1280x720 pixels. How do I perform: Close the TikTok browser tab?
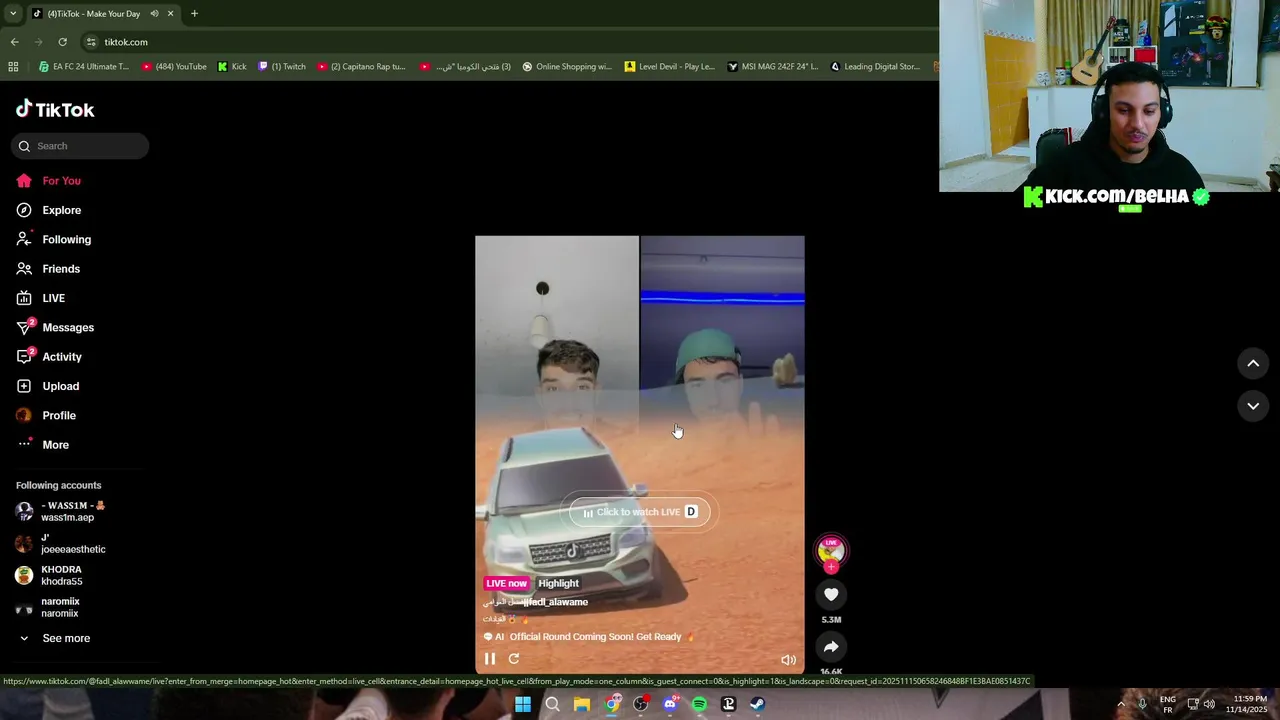pyautogui.click(x=170, y=13)
